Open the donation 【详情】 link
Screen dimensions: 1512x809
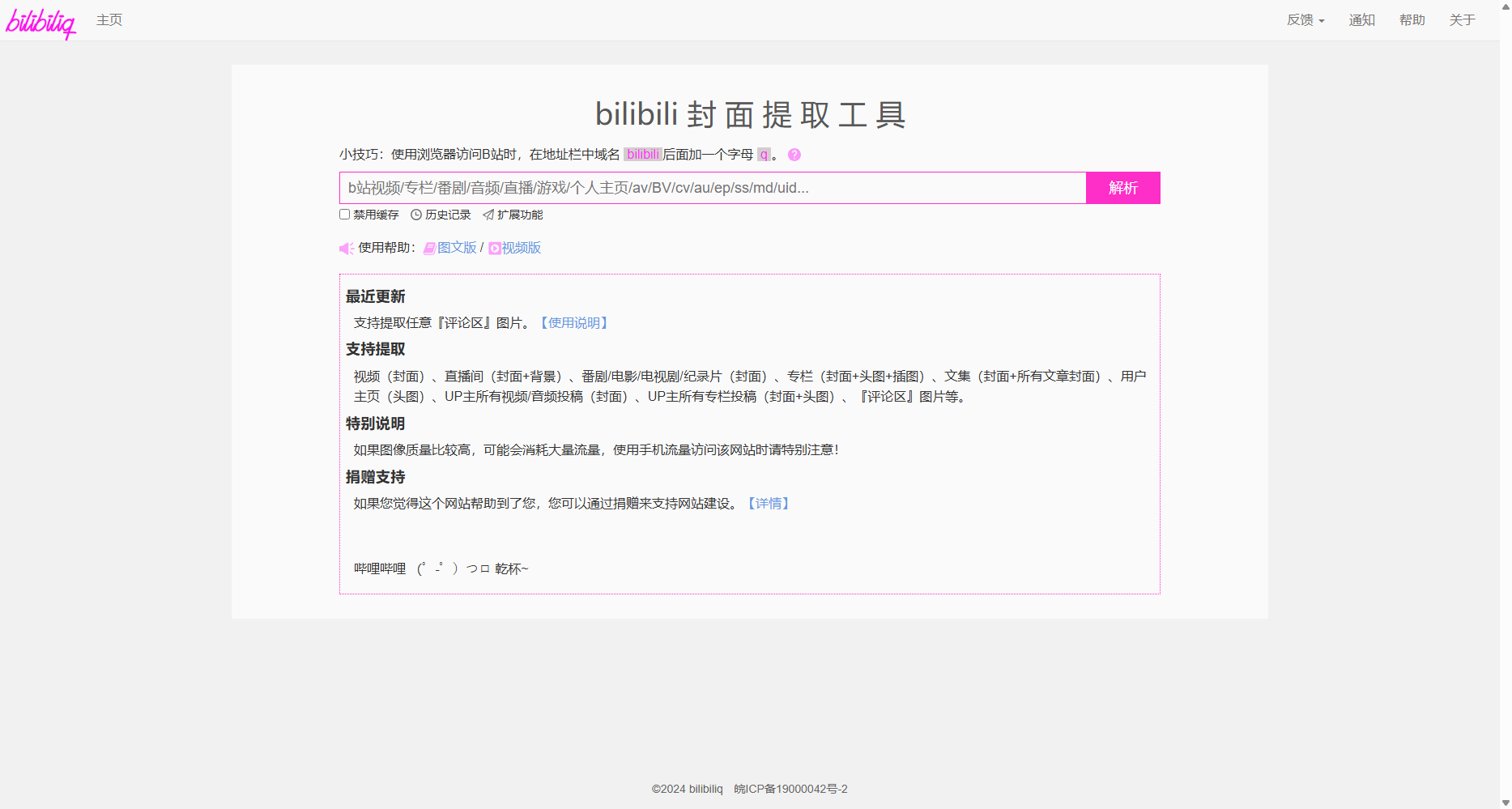click(x=769, y=504)
